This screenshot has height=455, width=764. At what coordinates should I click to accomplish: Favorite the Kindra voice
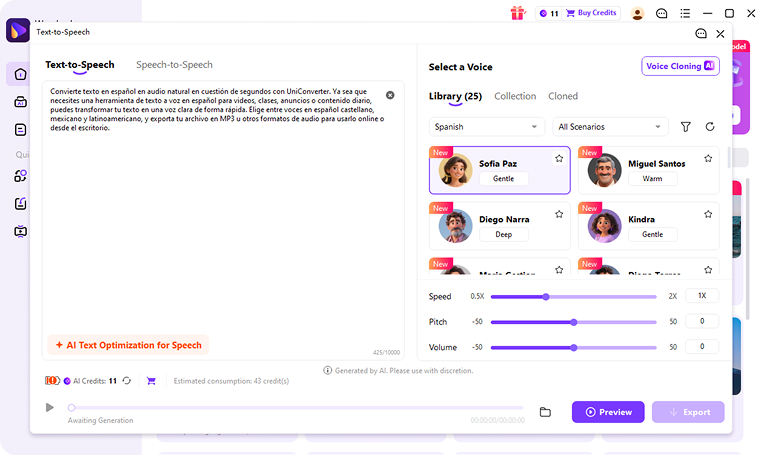tap(708, 214)
